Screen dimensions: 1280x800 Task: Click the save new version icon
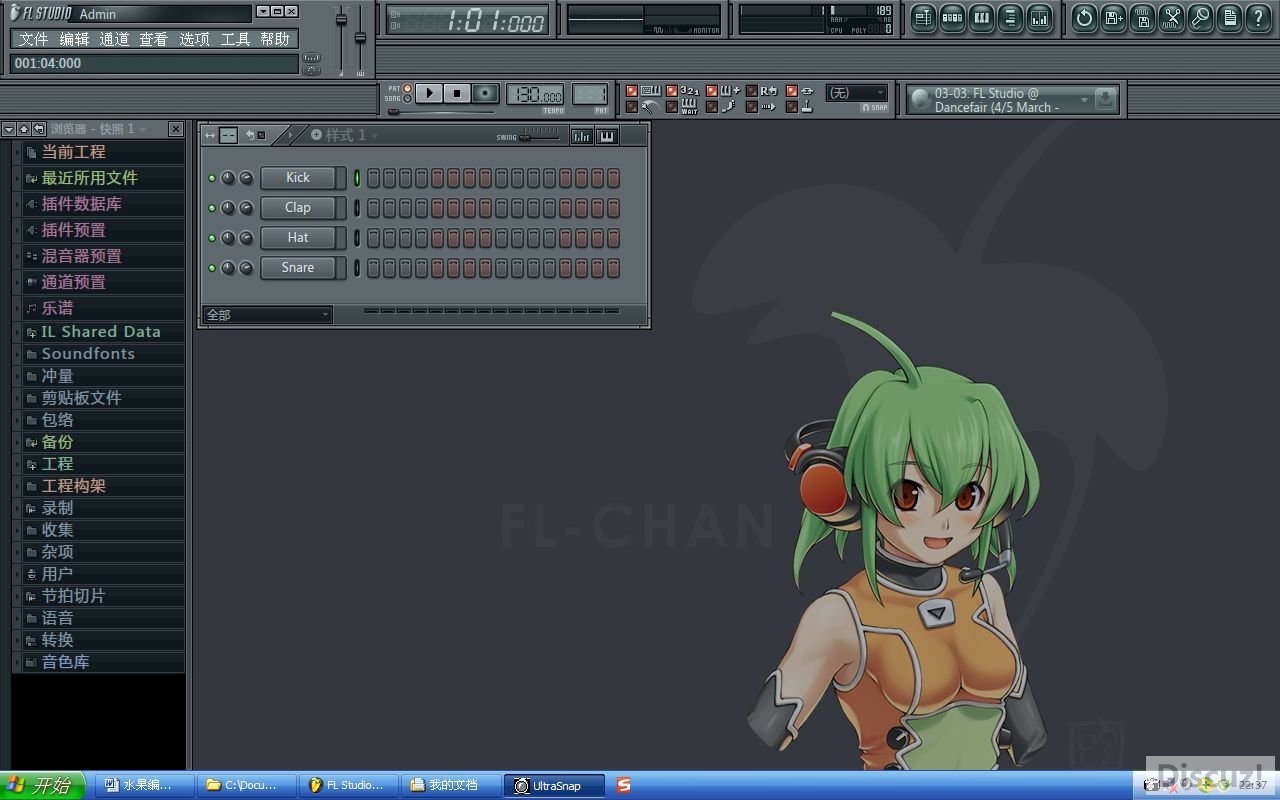click(1113, 18)
